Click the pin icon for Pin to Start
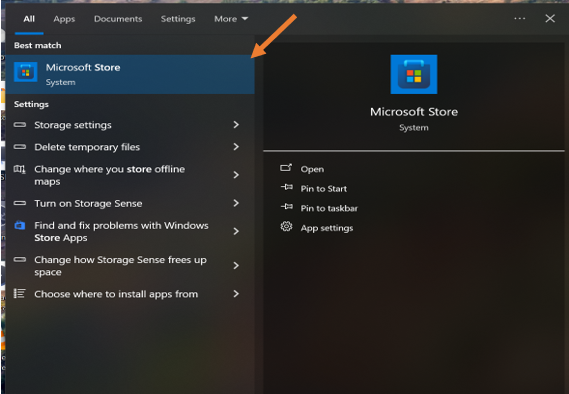 [x=287, y=187]
